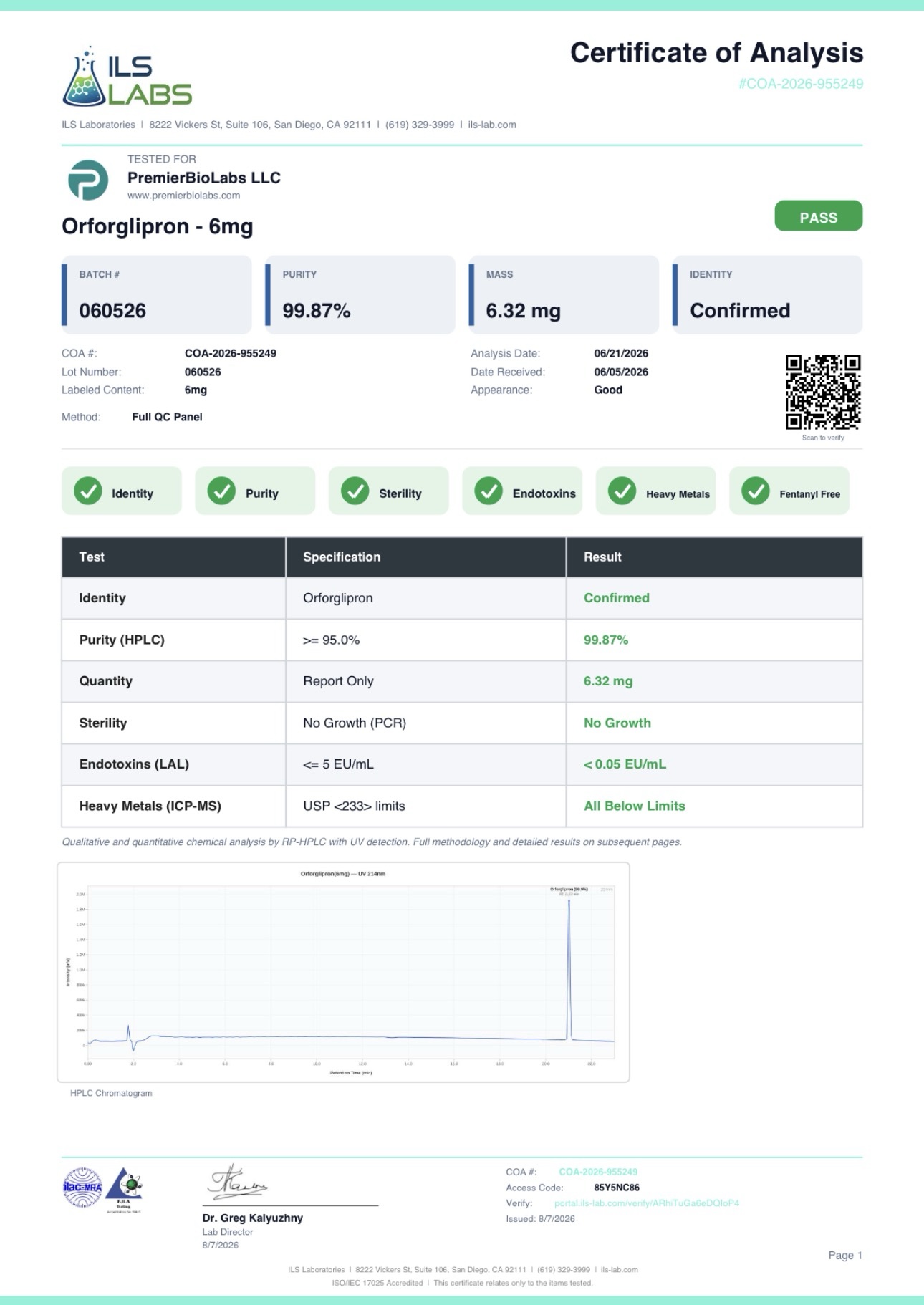
Task: Click the PremierBioLabs round P logo
Action: coord(88,179)
